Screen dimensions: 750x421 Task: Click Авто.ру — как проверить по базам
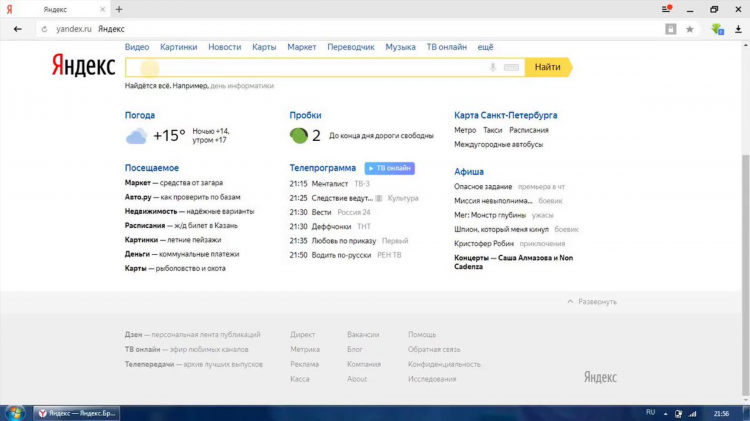tap(182, 197)
